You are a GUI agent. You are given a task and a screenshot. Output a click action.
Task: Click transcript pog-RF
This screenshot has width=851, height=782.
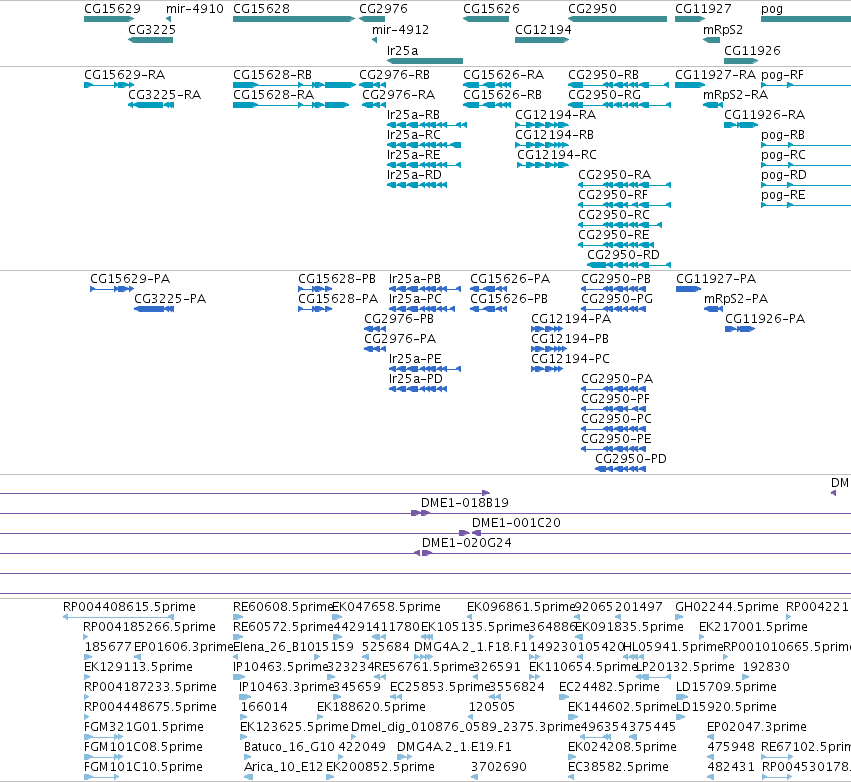[782, 74]
